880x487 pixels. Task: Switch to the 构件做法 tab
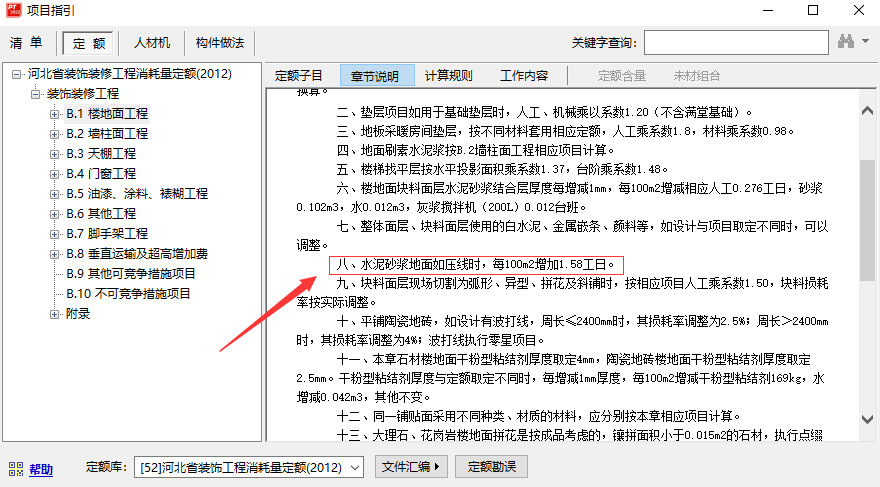(219, 43)
